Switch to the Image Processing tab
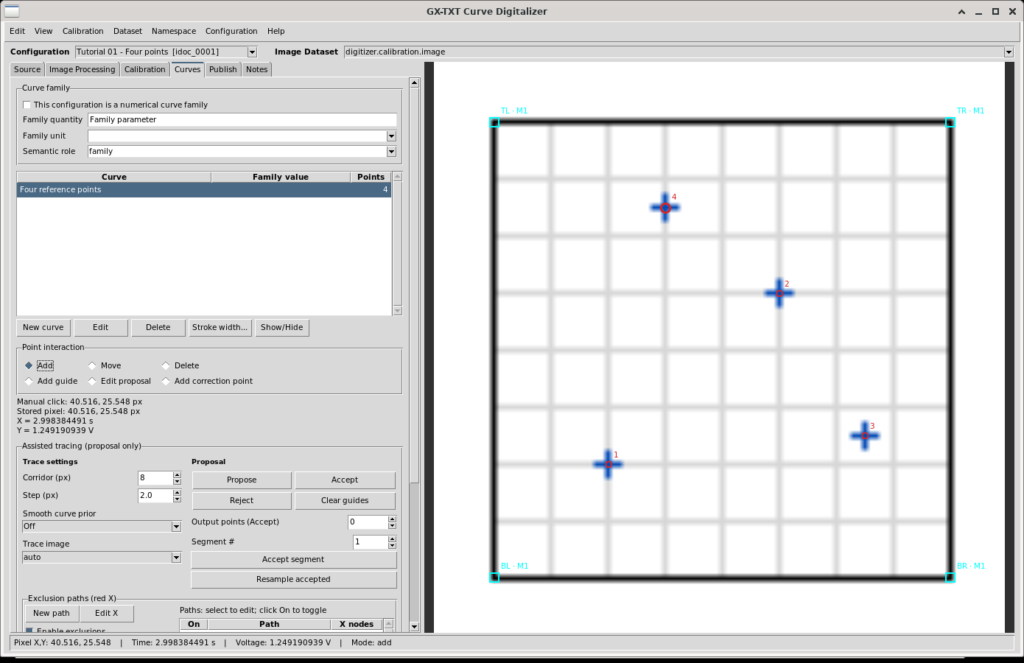1024x663 pixels. 82,69
